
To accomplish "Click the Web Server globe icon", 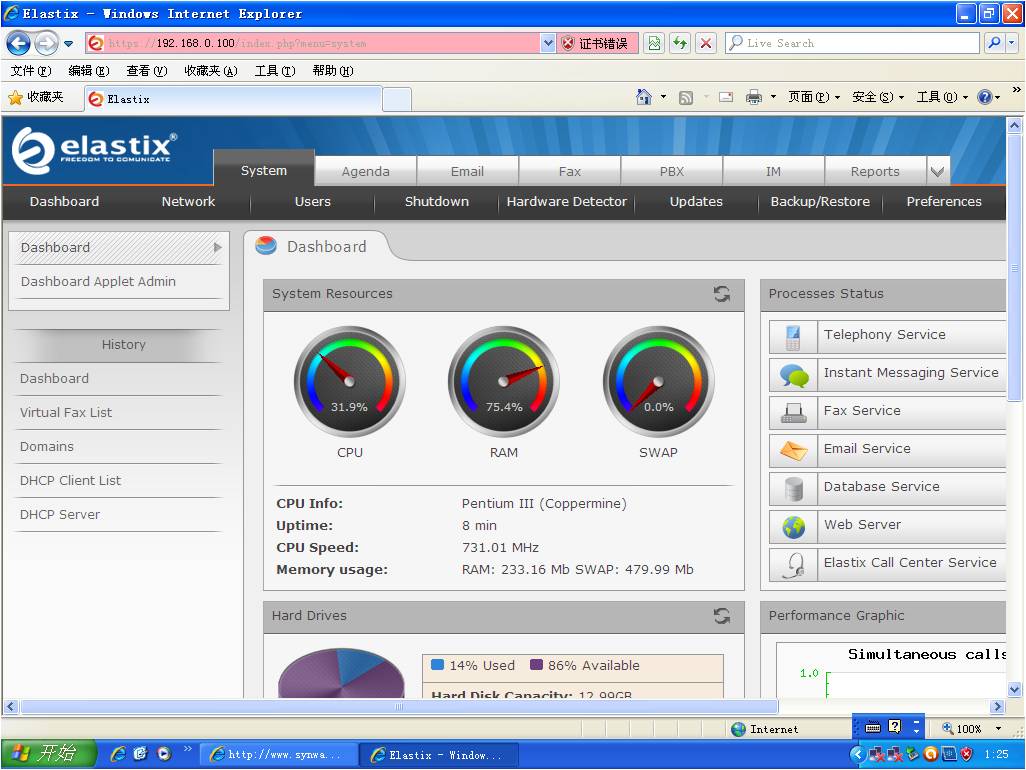I will [x=793, y=527].
